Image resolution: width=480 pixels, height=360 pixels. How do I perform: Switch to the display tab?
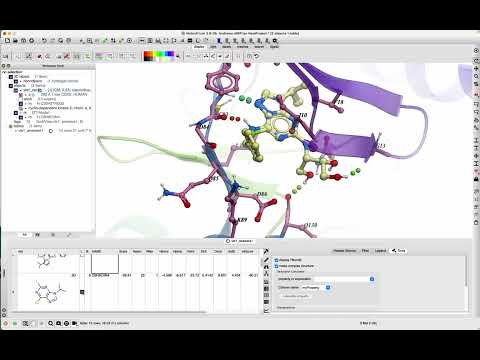(x=199, y=47)
